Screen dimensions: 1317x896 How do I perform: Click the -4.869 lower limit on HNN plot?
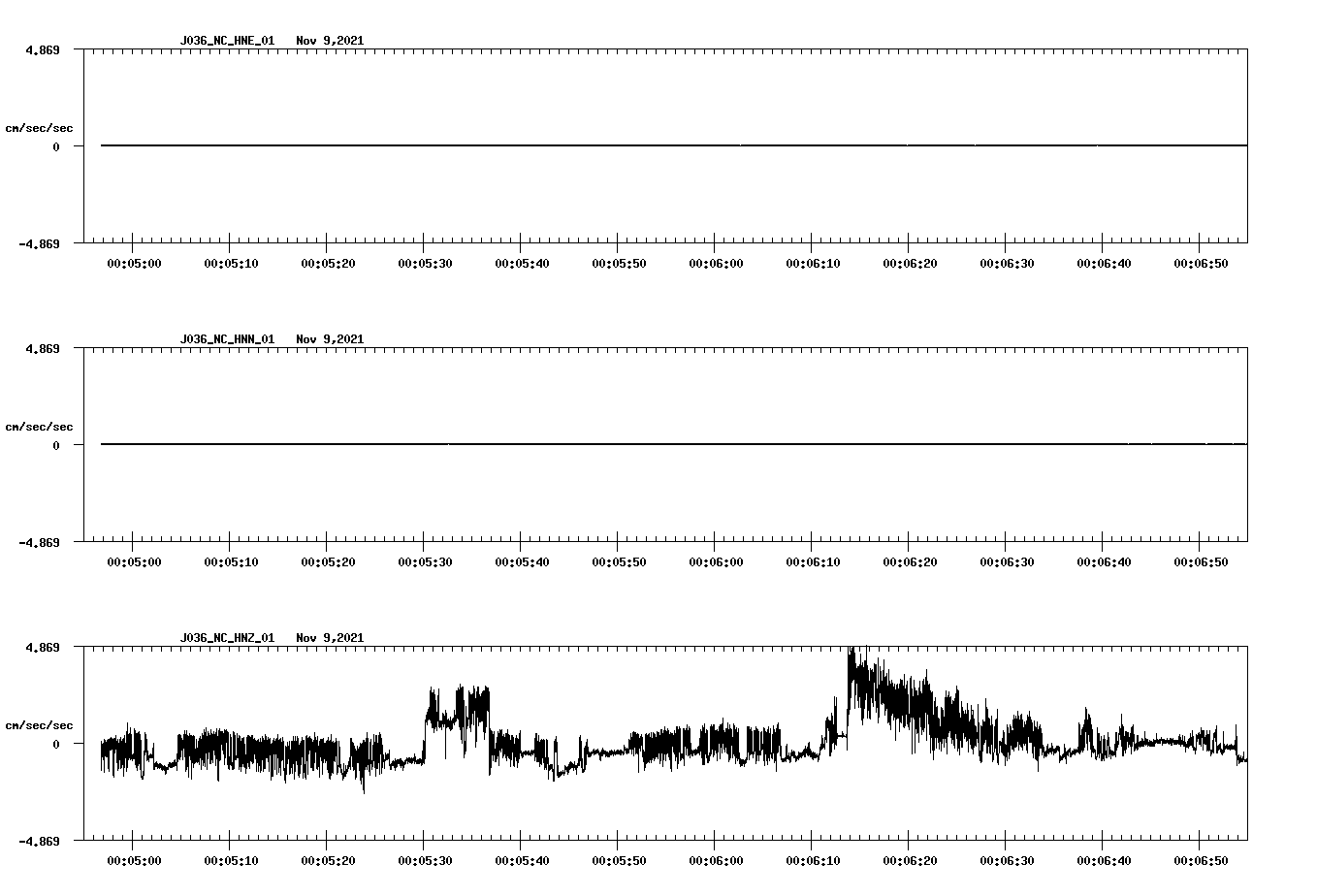(39, 543)
